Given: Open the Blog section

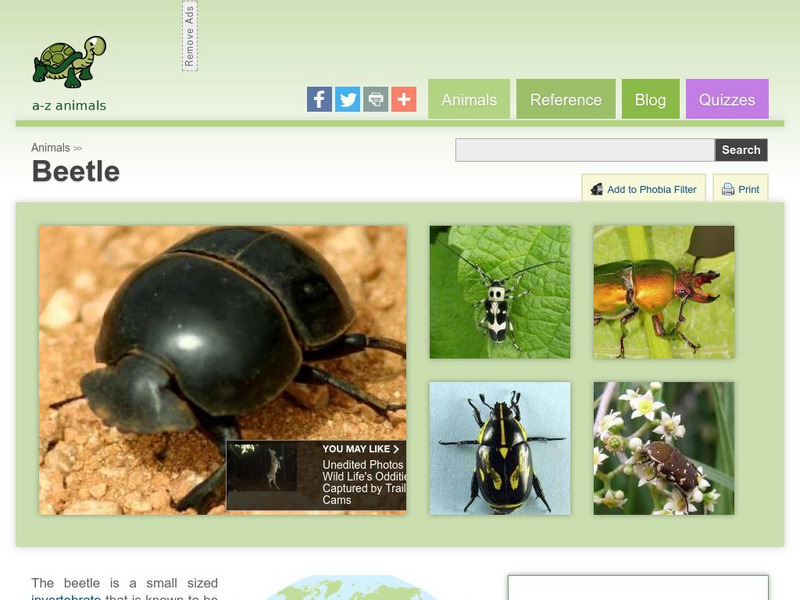Looking at the screenshot, I should (x=650, y=99).
